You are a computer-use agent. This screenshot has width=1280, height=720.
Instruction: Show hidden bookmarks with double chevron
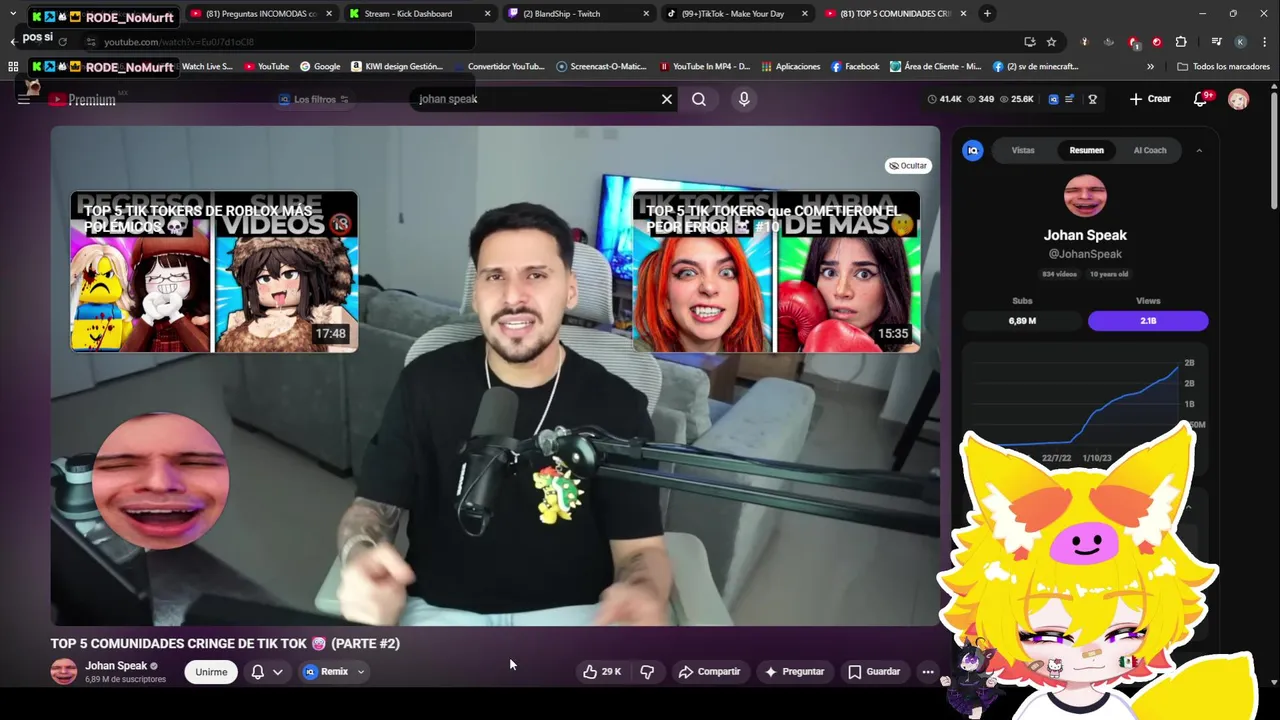[x=1150, y=67]
